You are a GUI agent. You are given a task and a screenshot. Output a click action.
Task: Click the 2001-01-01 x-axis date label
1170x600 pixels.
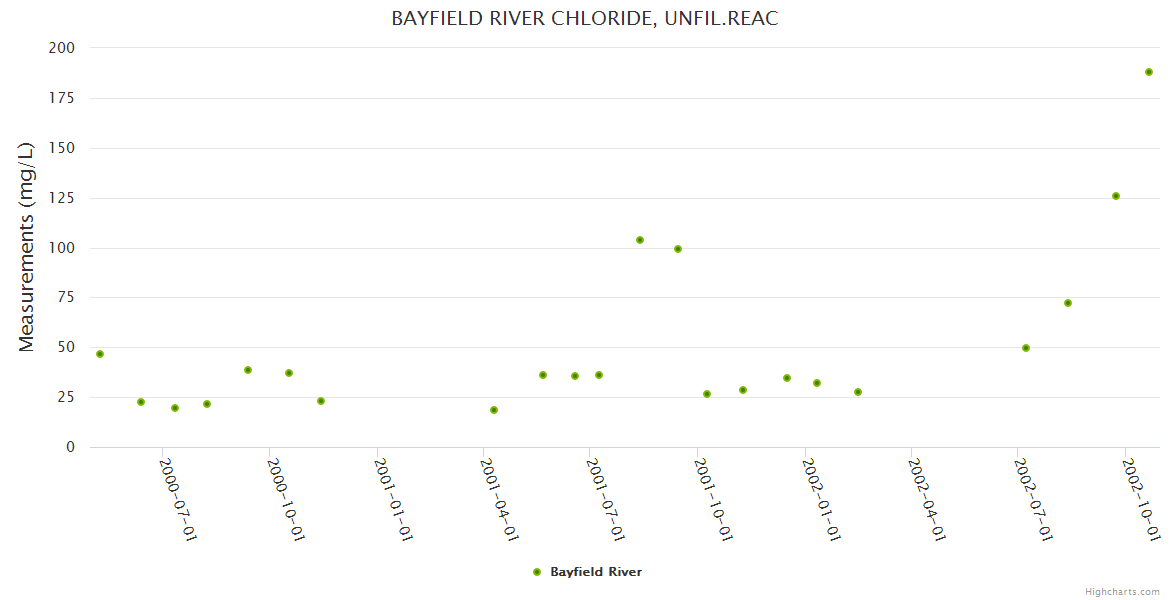point(394,499)
